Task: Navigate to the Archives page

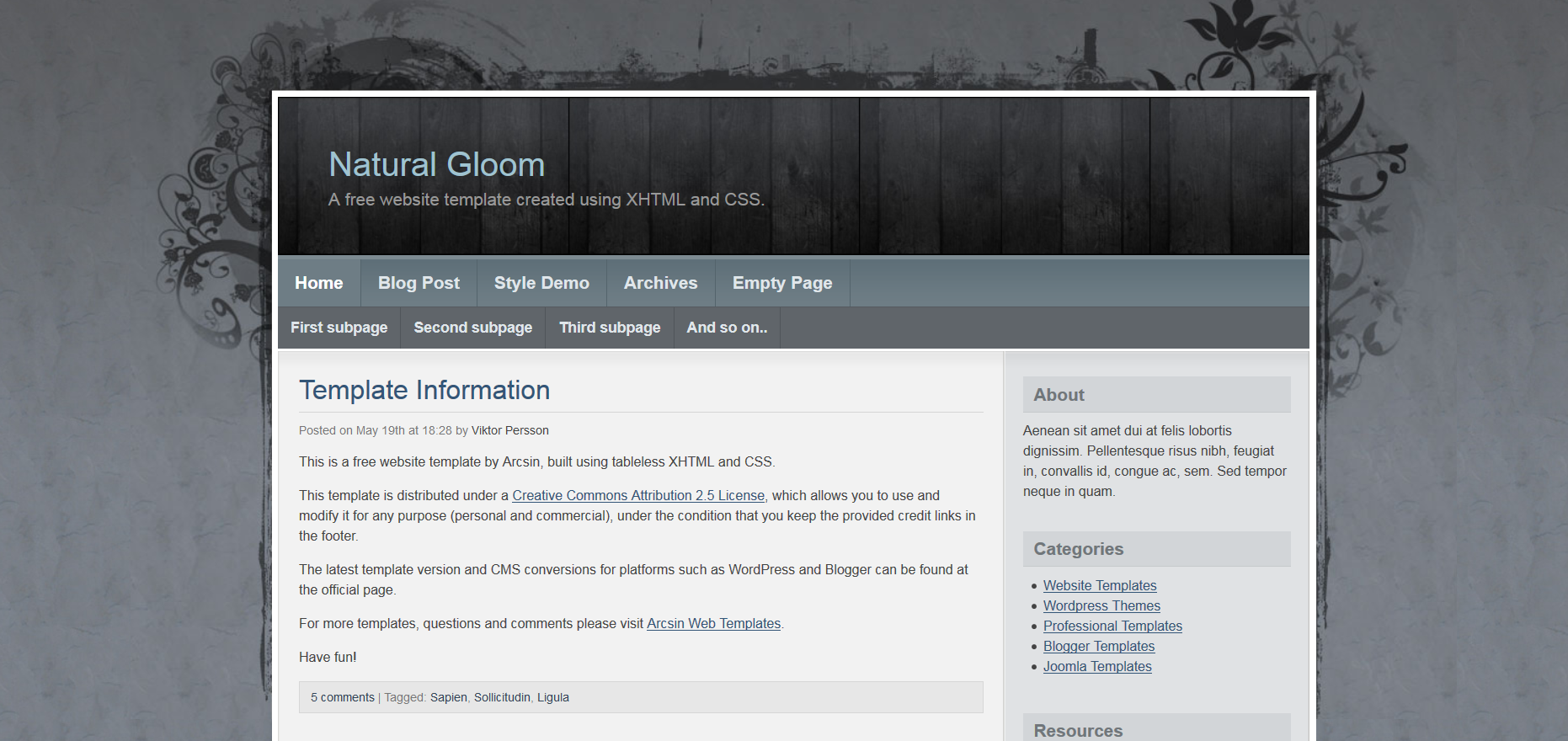Action: point(660,284)
